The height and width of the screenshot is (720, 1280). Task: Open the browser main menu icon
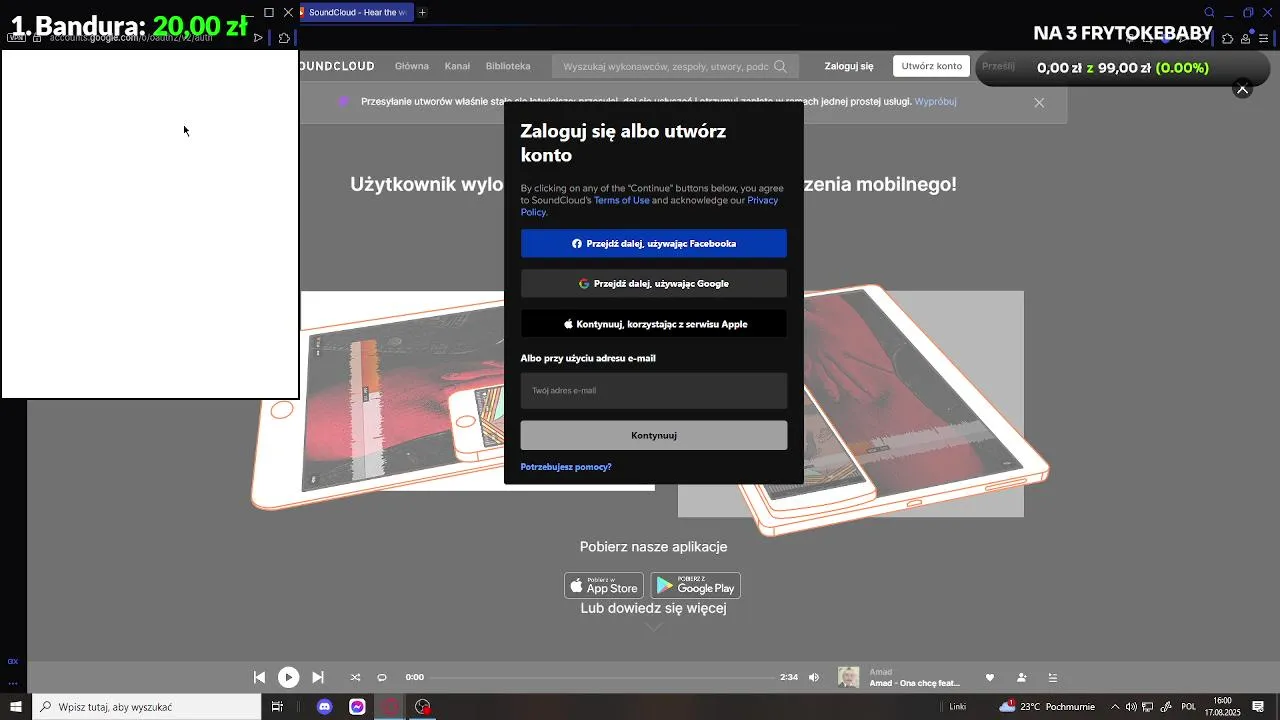1264,38
